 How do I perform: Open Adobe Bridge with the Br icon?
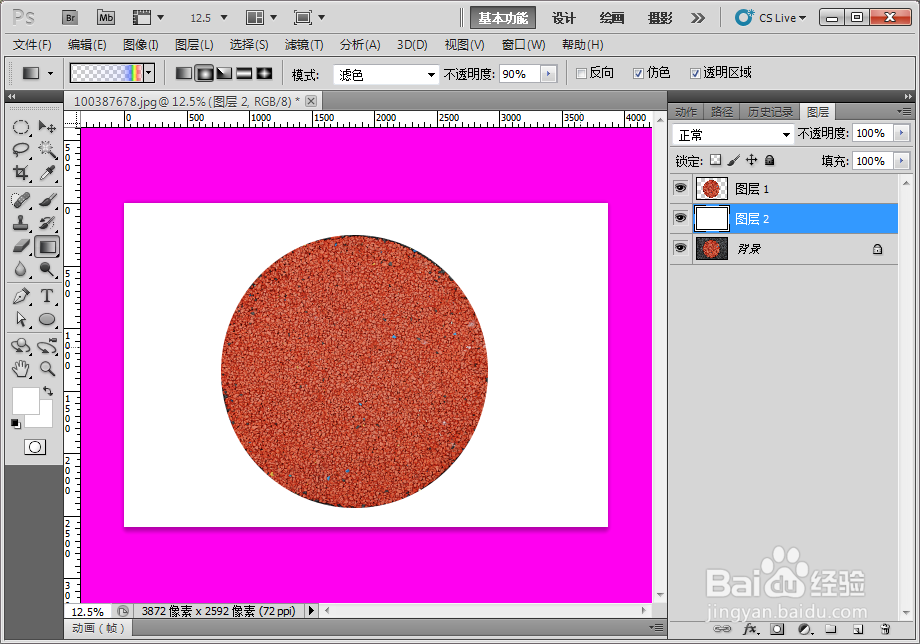[70, 17]
